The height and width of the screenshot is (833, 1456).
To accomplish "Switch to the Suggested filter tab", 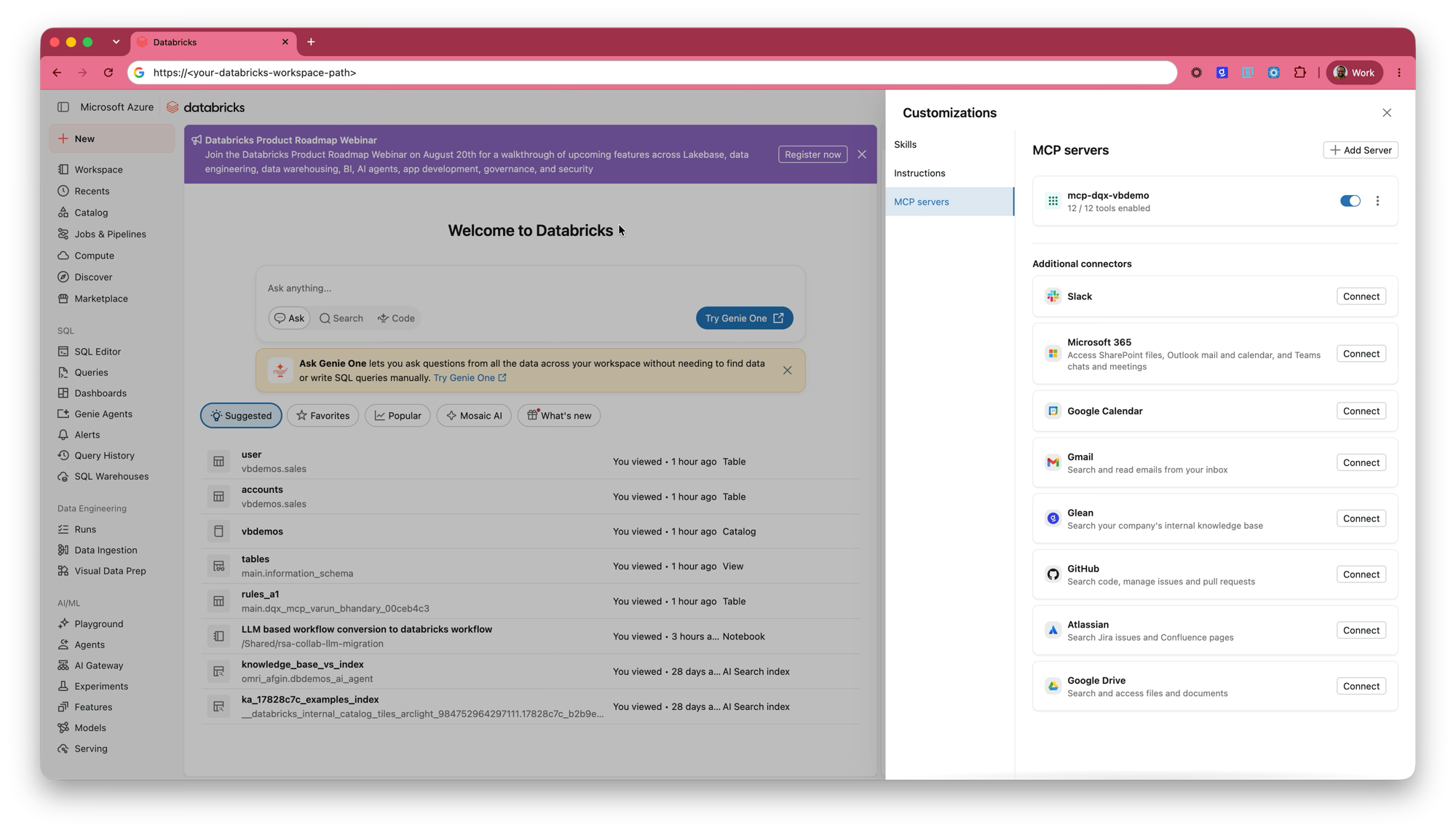I will pyautogui.click(x=241, y=416).
